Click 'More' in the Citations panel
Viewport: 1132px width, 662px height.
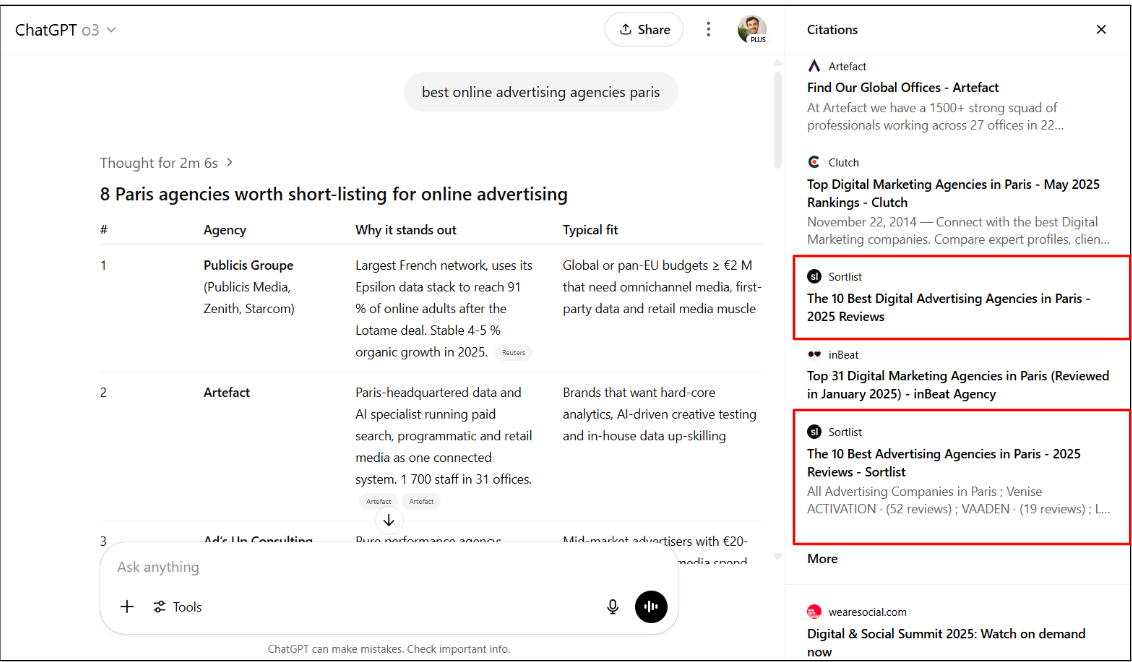point(822,559)
